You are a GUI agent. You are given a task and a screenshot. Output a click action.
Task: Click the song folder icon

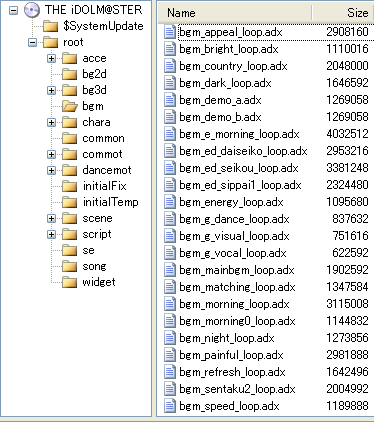[x=70, y=266]
